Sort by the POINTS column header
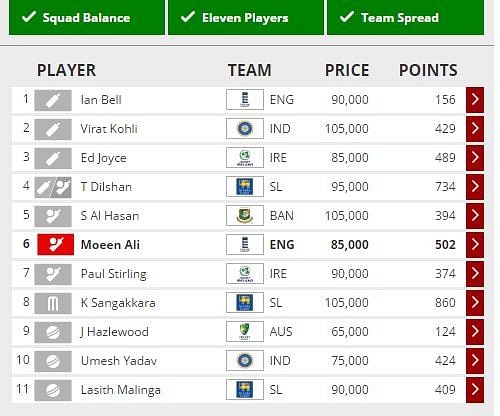The width and height of the screenshot is (500, 416). [428, 70]
